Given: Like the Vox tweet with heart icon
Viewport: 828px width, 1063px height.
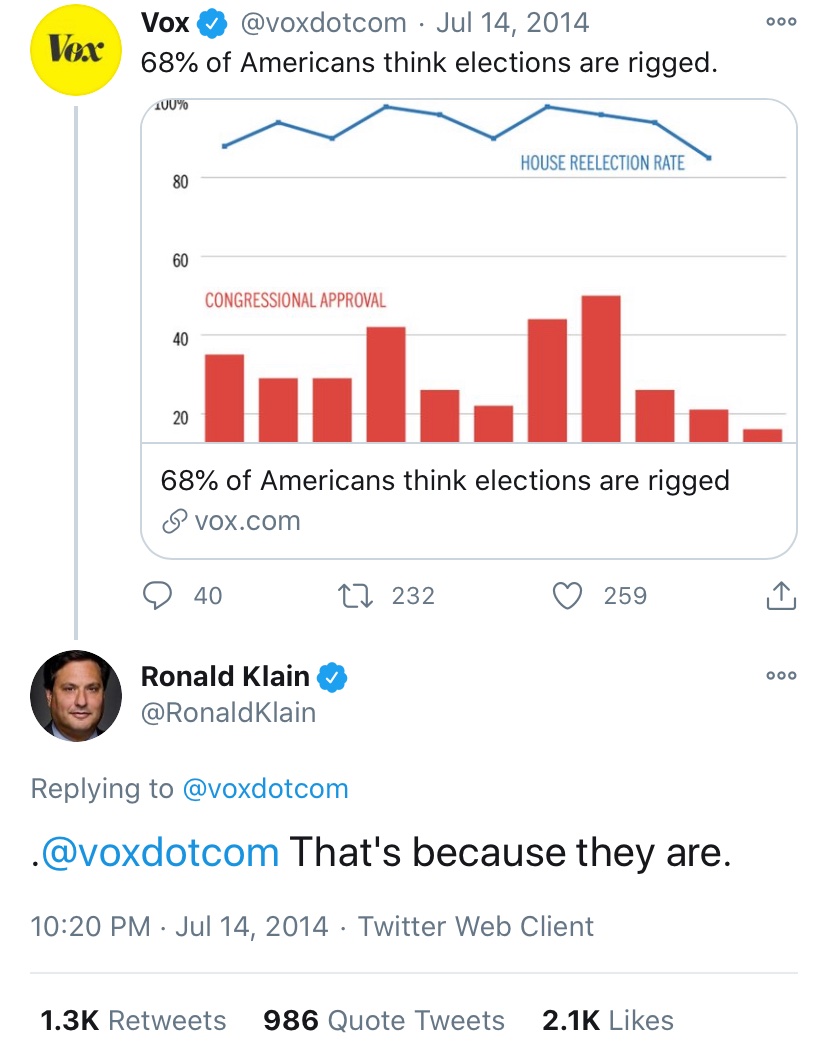Looking at the screenshot, I should point(568,596).
